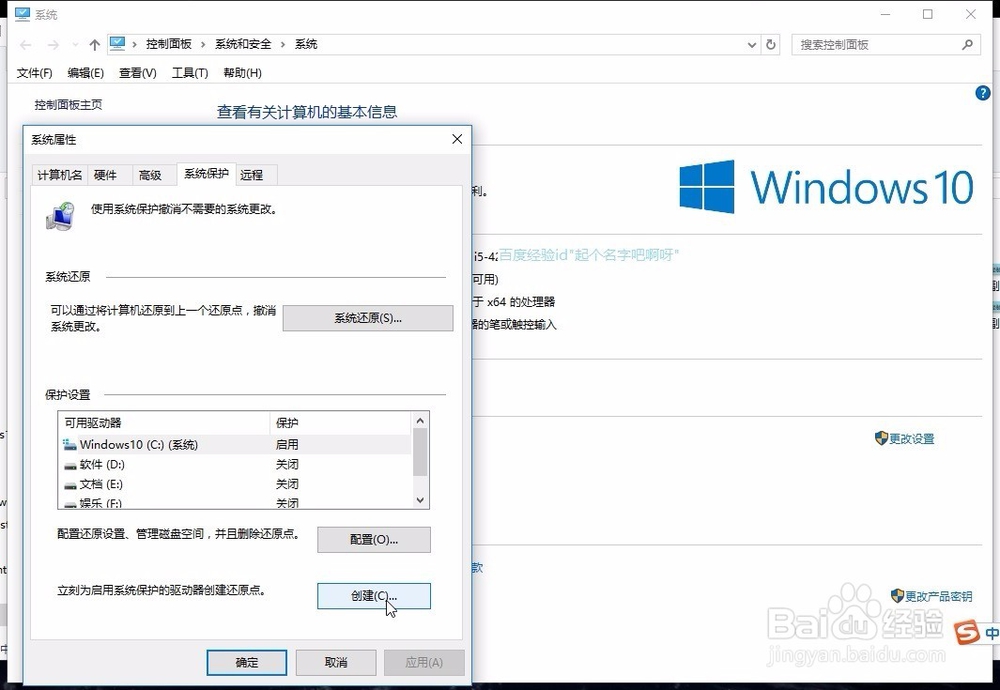Expand the 控制面板 breadcrumb chevron

[201, 44]
